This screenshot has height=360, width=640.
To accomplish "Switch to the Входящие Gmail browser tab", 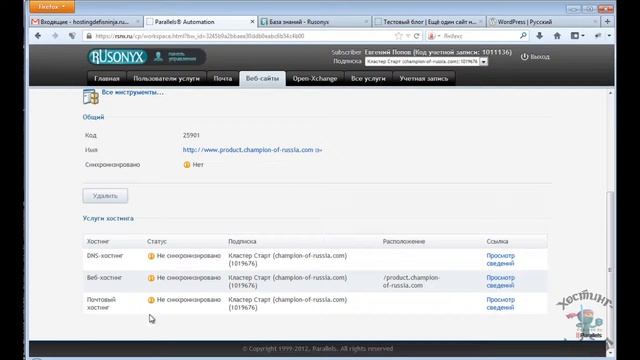I will [x=86, y=22].
